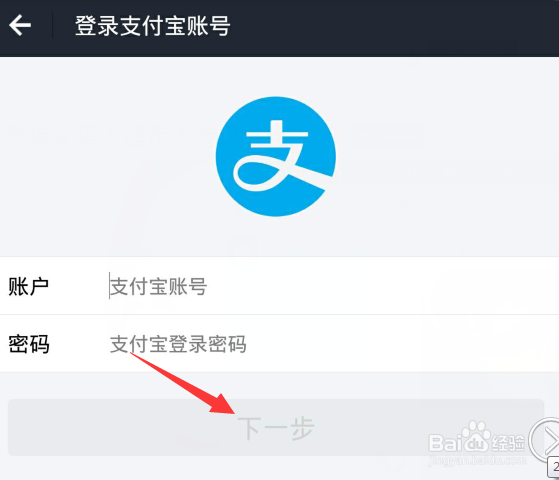This screenshot has height=480, width=559.
Task: Click the jingyan.baidu.com watermark text
Action: (x=477, y=460)
